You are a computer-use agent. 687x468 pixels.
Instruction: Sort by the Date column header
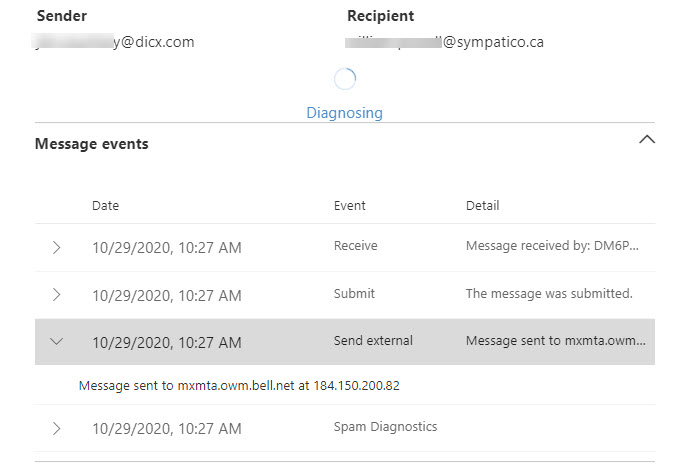105,206
